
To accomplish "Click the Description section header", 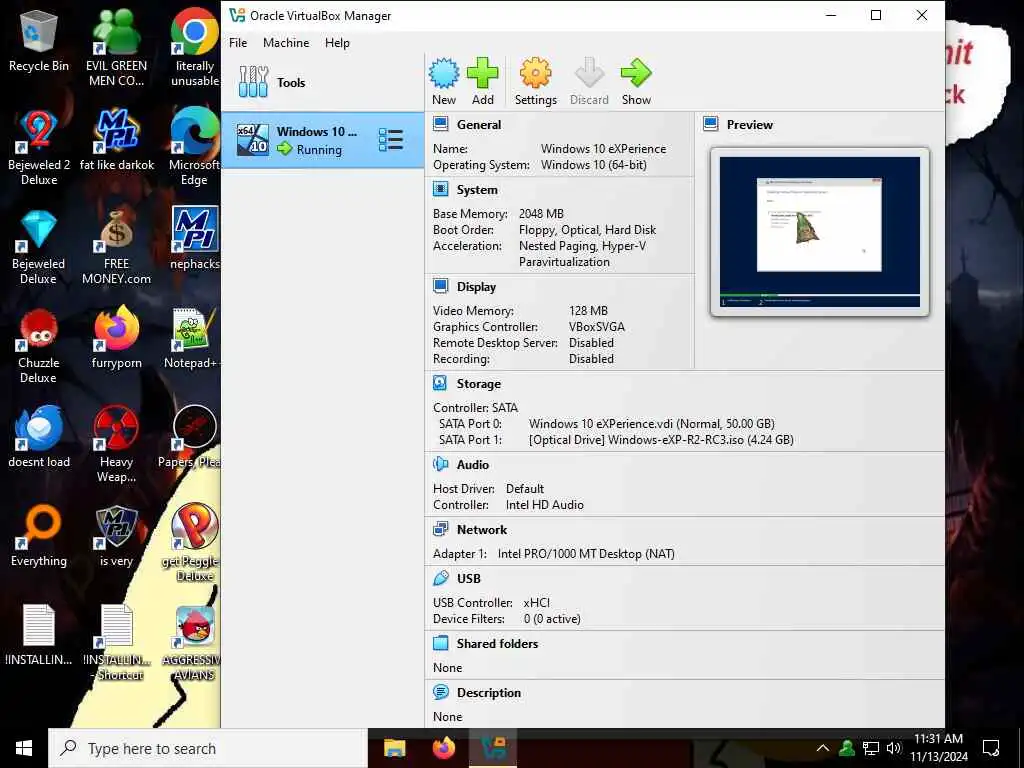I will (x=489, y=693).
